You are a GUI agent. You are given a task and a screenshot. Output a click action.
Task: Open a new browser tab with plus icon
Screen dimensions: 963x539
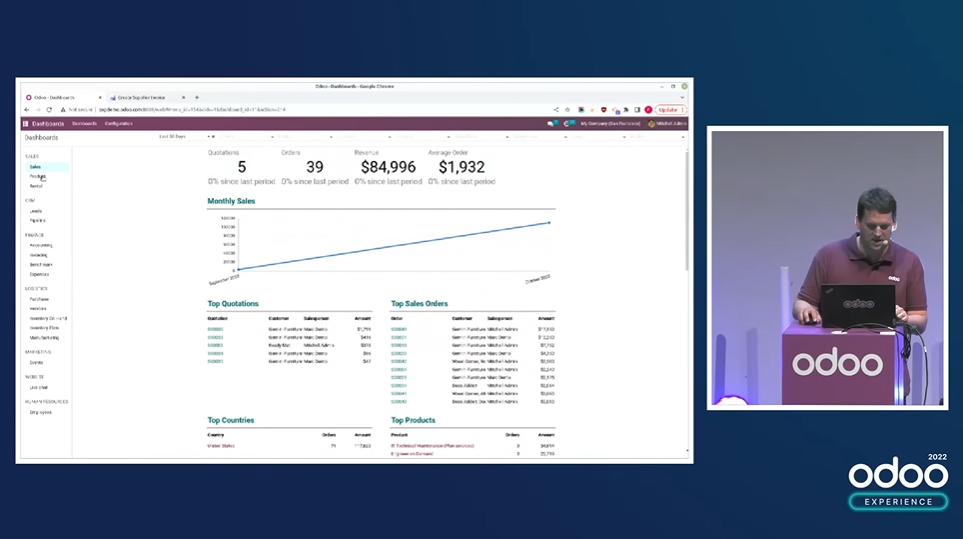[197, 97]
